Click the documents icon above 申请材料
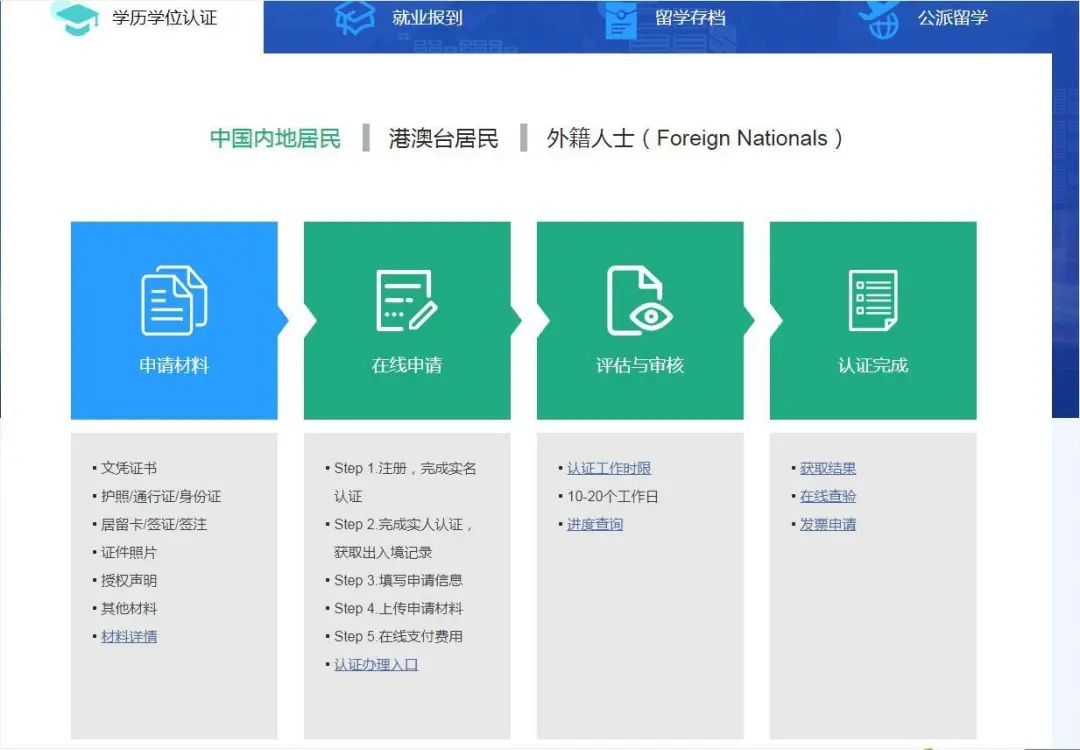Viewport: 1080px width, 750px height. (x=174, y=300)
